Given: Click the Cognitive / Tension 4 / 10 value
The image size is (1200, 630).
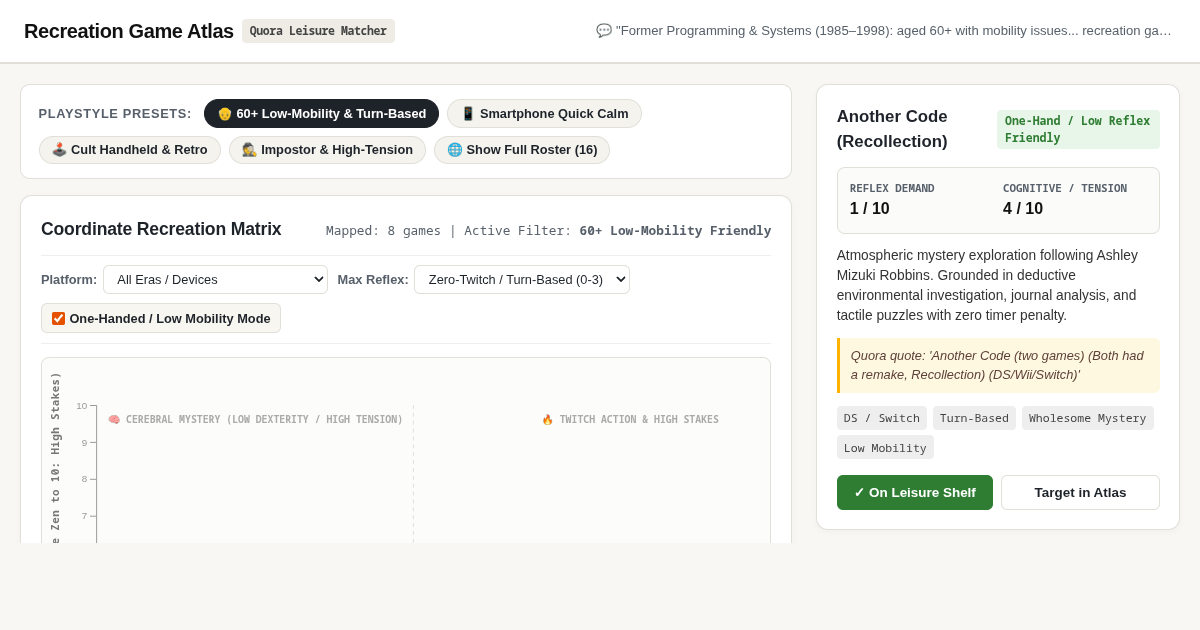Looking at the screenshot, I should coord(1023,209).
